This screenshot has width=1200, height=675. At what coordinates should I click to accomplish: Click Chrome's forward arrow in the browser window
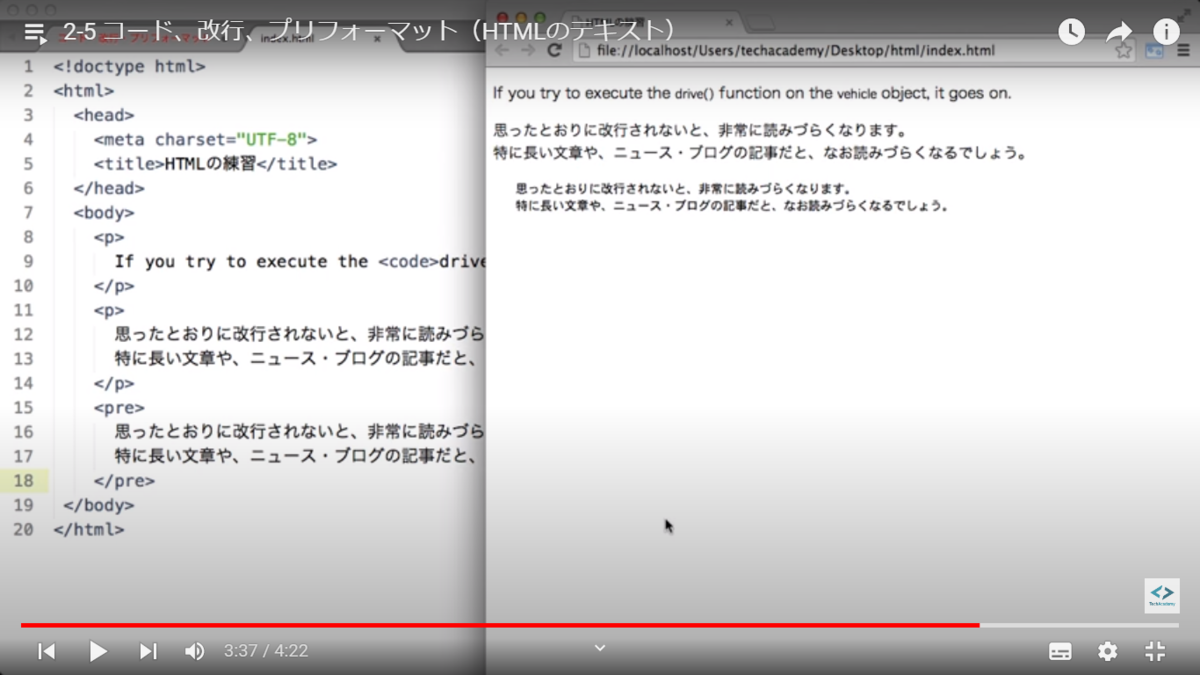528,50
